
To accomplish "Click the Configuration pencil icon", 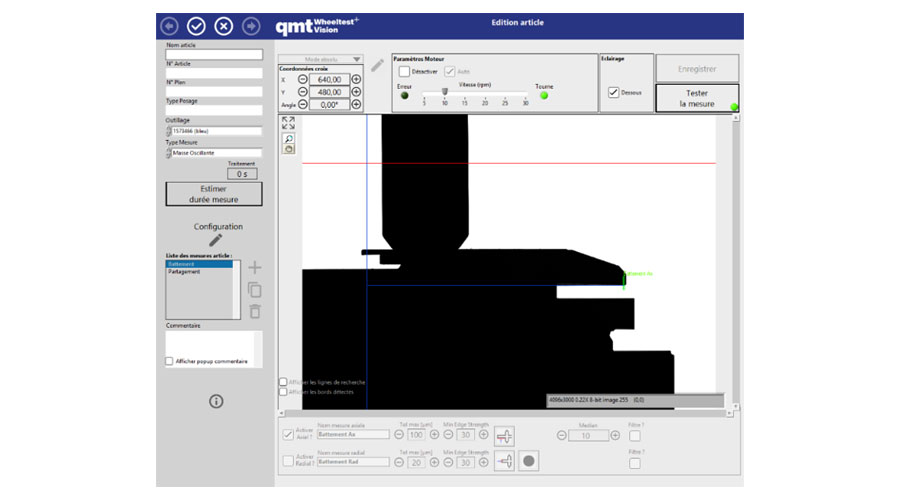I will pos(215,241).
